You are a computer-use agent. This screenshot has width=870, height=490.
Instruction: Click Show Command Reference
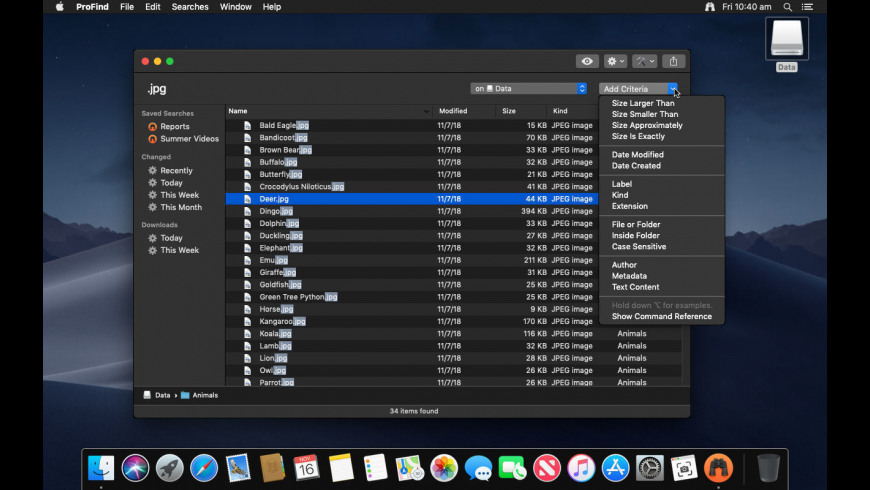tap(661, 316)
